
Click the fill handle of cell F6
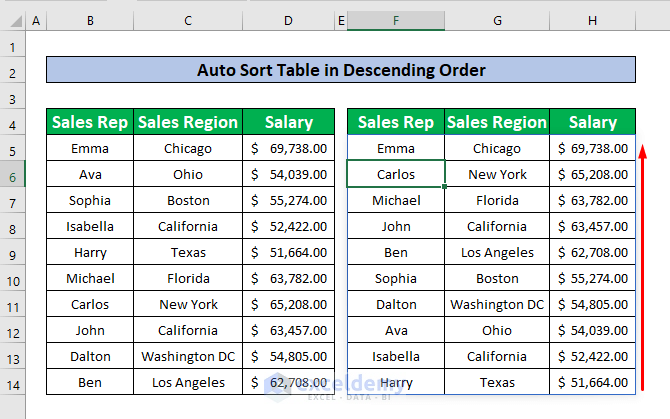tap(445, 187)
